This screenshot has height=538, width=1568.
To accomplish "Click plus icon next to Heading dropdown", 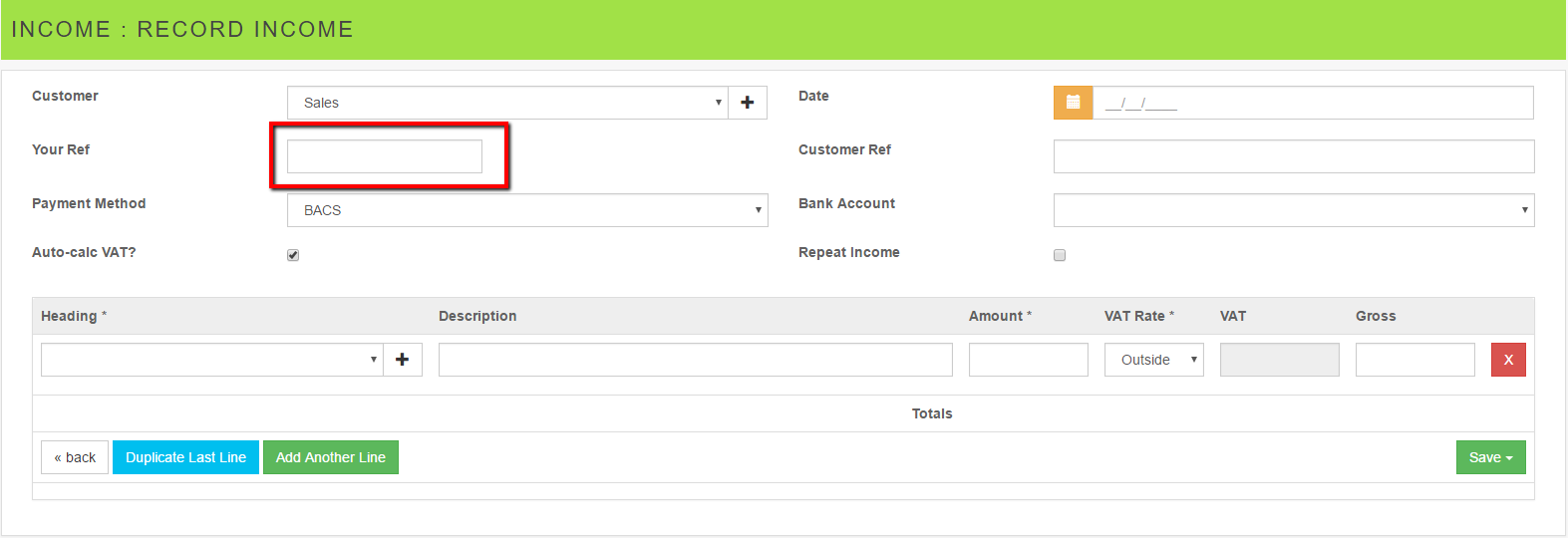I will [x=403, y=360].
